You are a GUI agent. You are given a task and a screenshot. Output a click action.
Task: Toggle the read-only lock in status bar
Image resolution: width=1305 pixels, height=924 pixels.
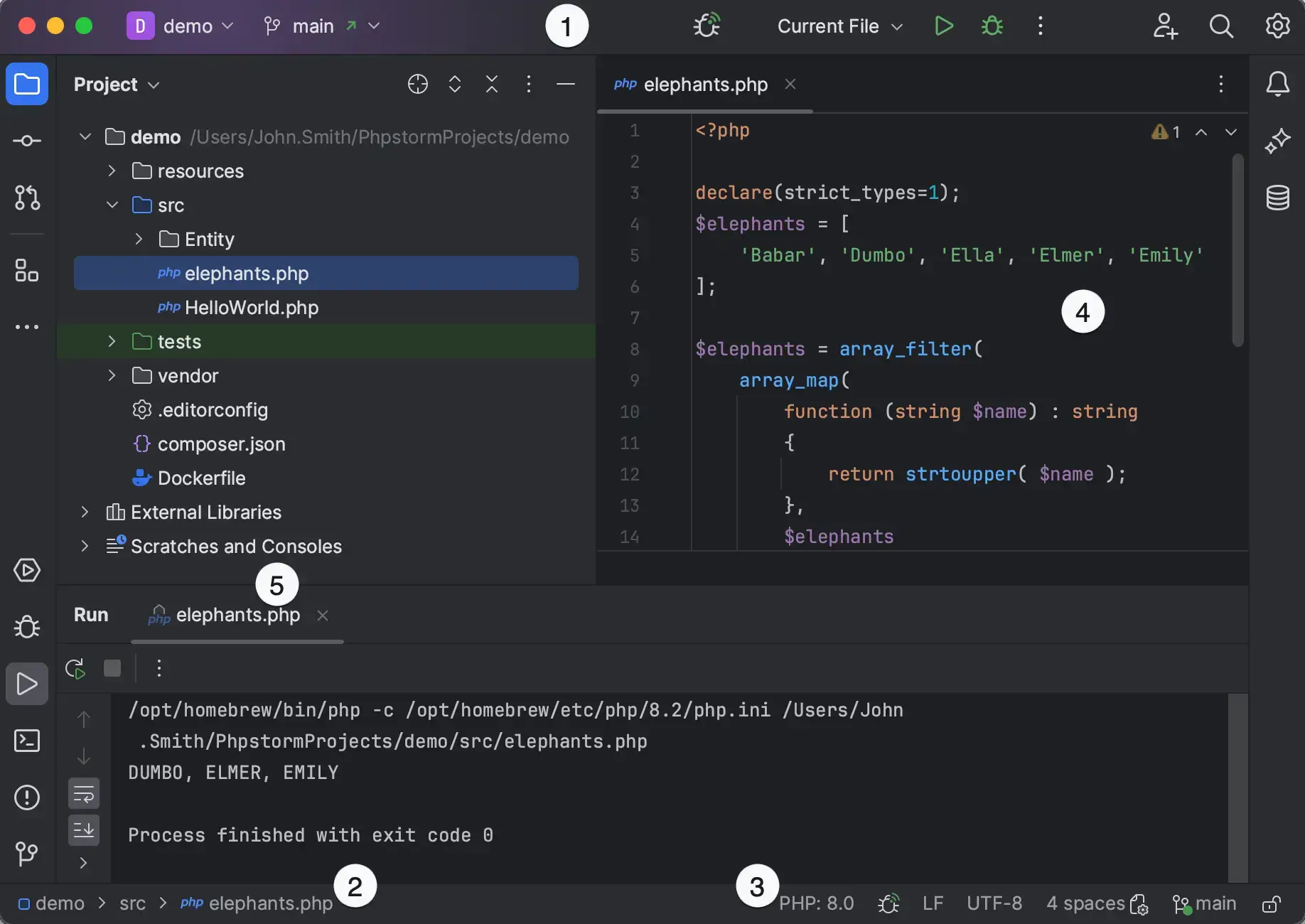[1271, 904]
